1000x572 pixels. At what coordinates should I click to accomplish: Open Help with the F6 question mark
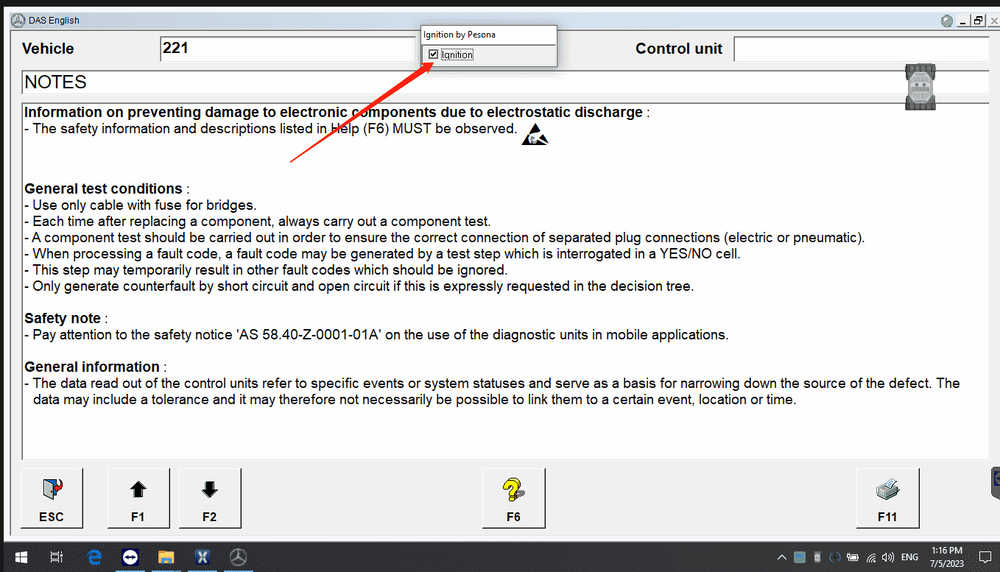point(513,498)
